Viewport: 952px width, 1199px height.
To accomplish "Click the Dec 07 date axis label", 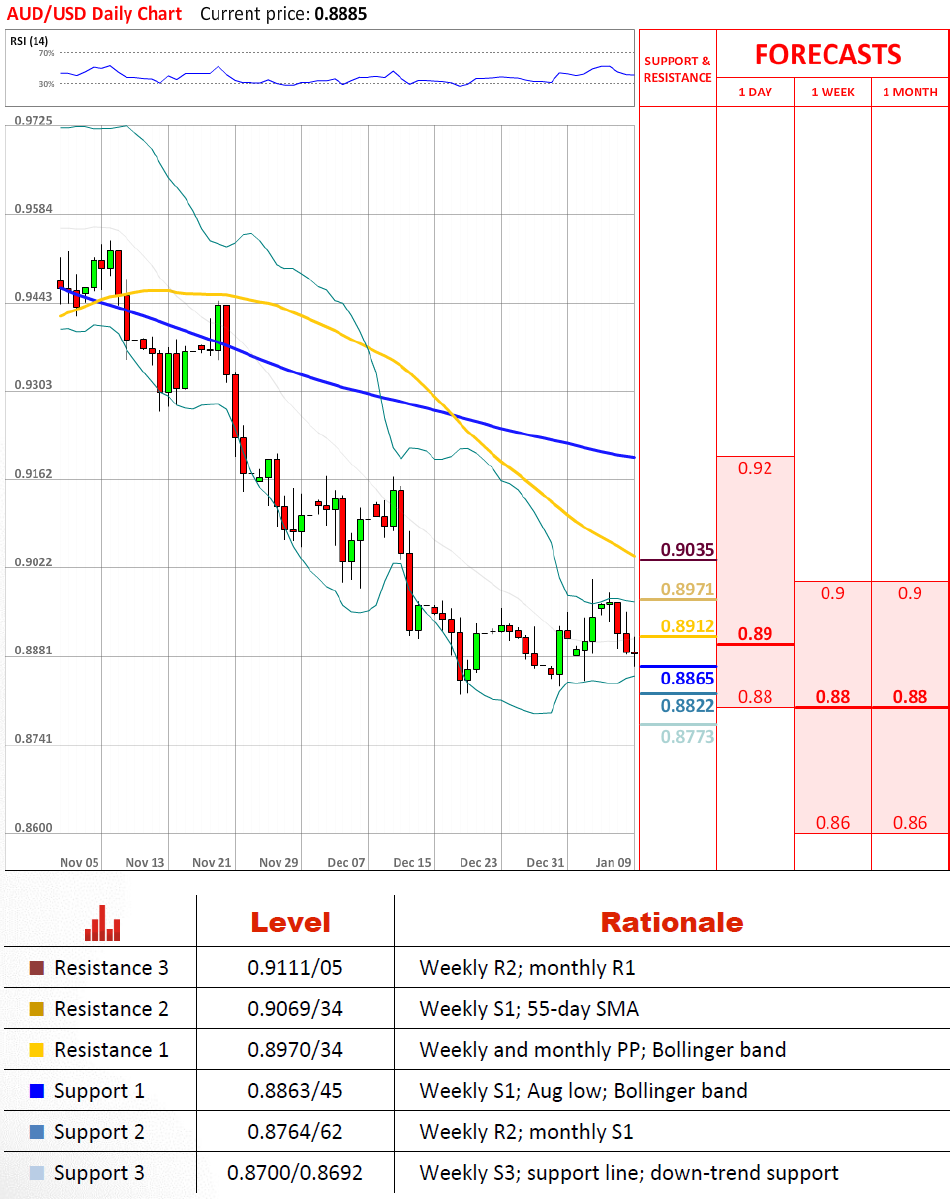I will pyautogui.click(x=346, y=863).
